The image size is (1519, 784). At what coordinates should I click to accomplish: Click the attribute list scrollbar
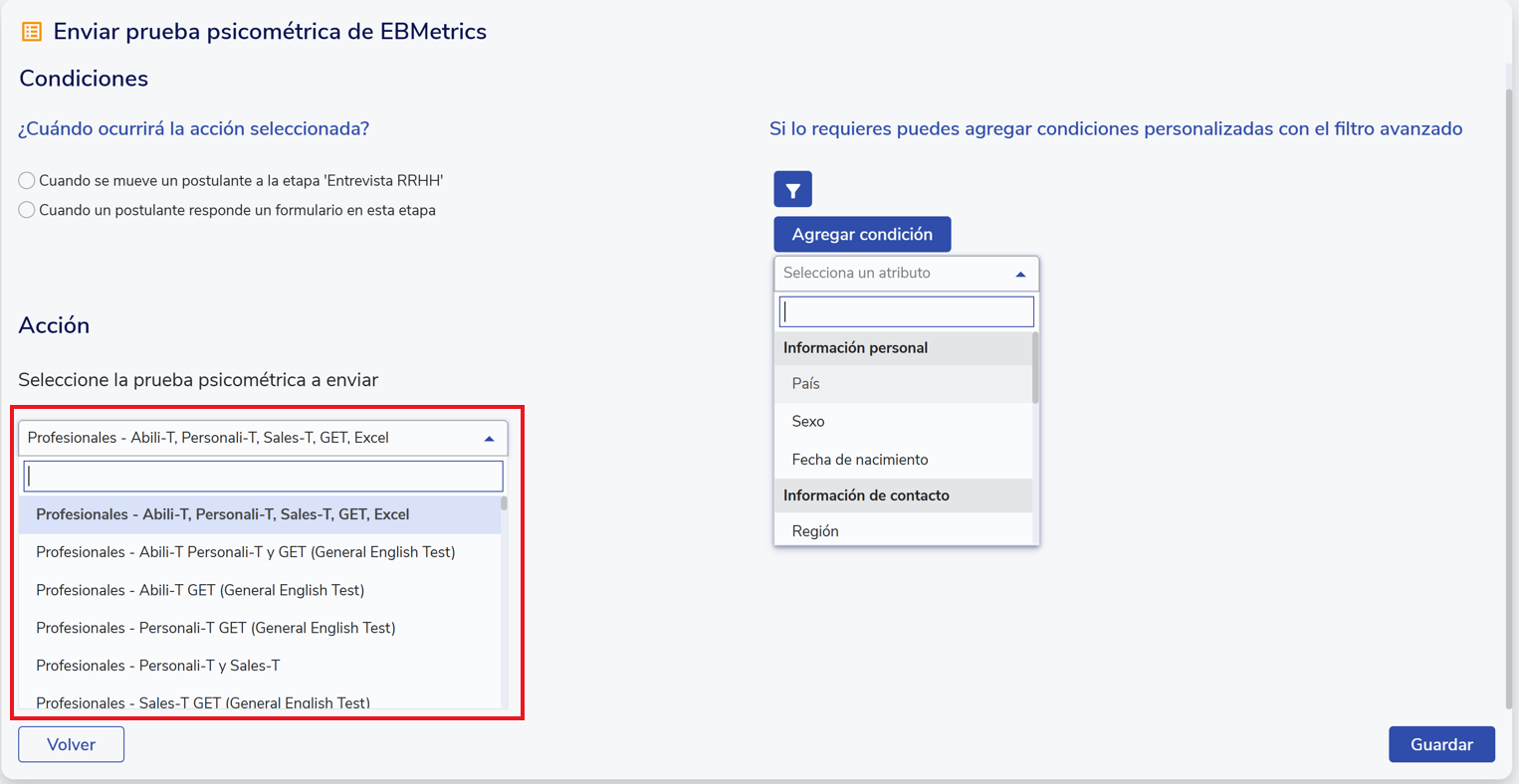click(x=1035, y=368)
